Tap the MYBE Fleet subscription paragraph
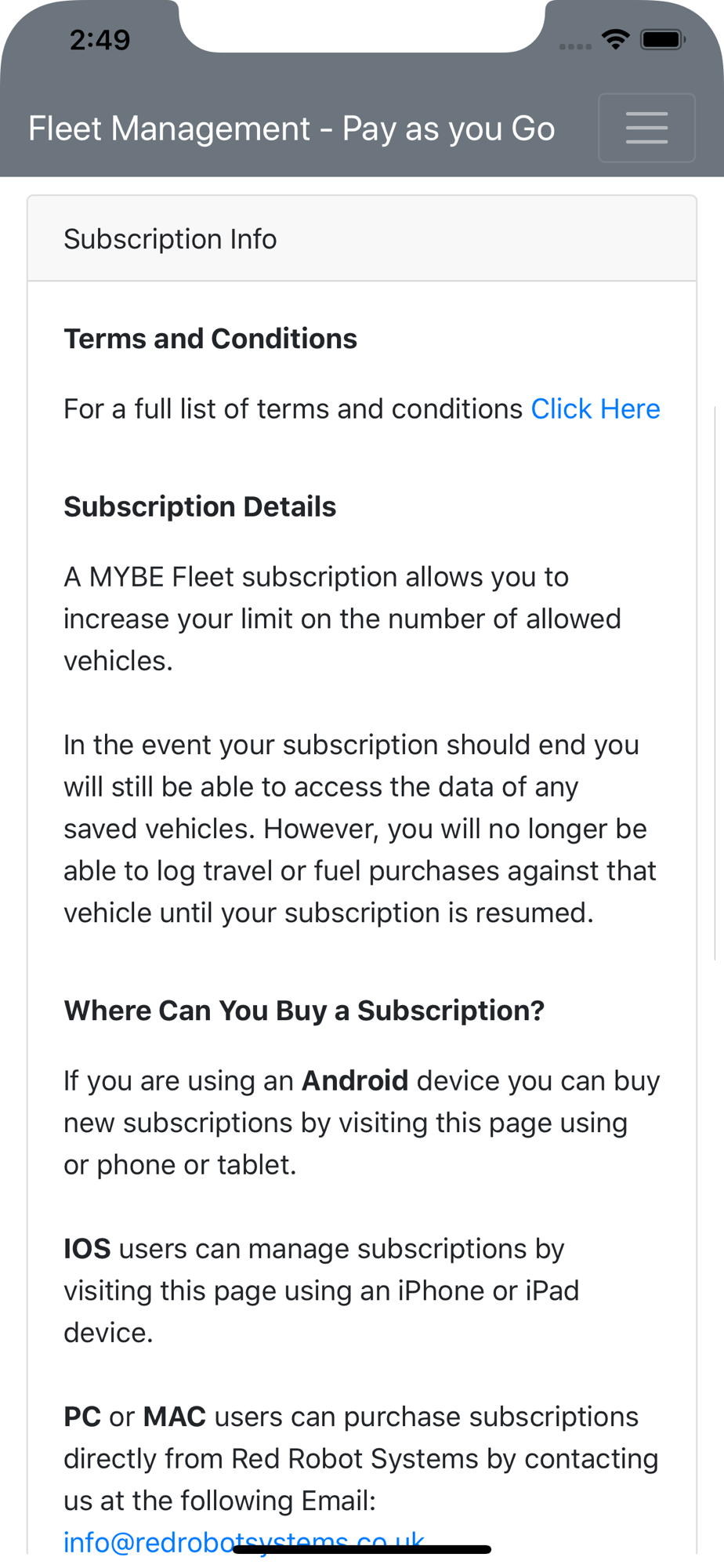This screenshot has height=1568, width=724. pos(342,619)
